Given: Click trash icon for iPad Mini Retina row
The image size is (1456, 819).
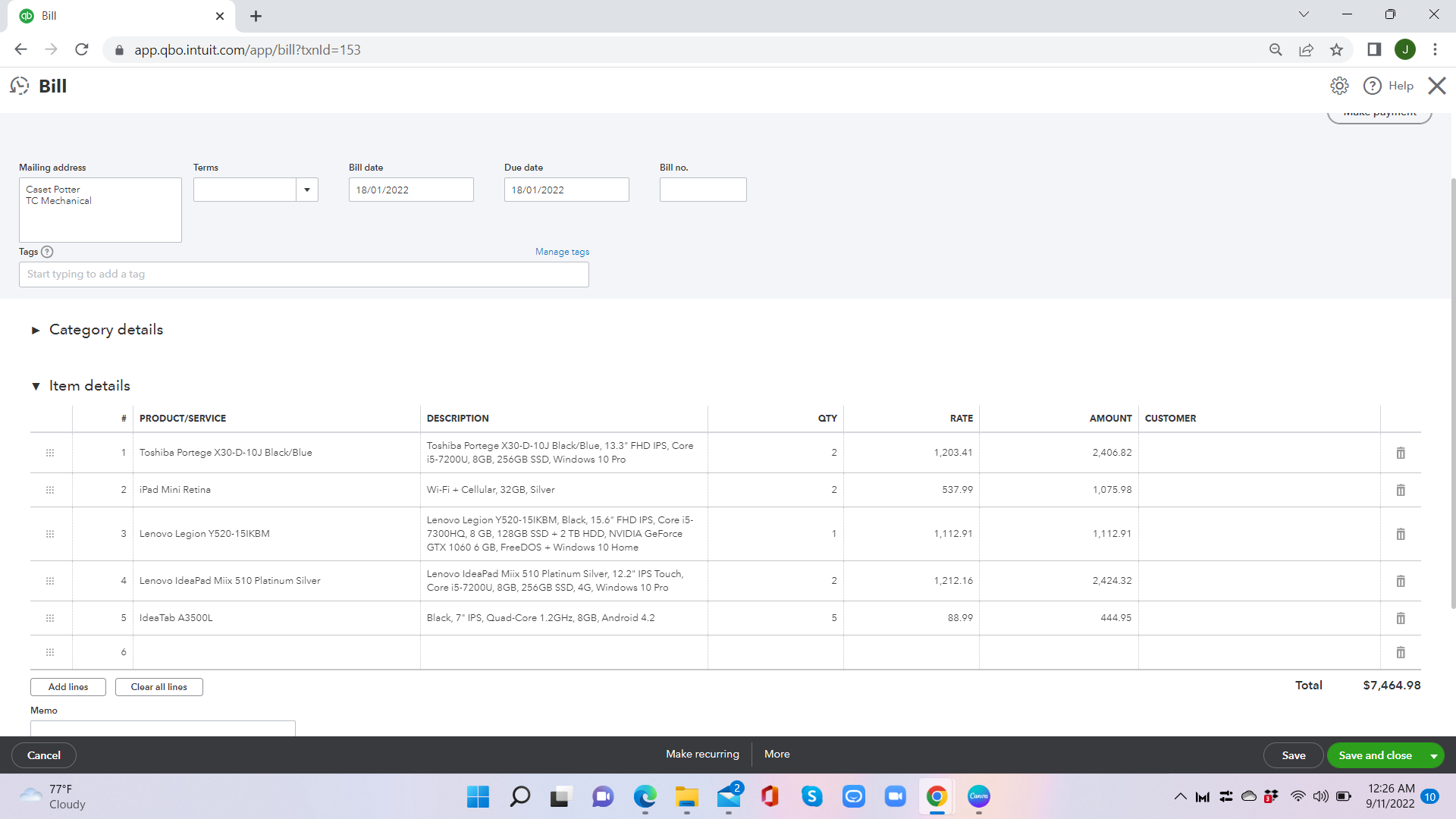Looking at the screenshot, I should pyautogui.click(x=1401, y=490).
